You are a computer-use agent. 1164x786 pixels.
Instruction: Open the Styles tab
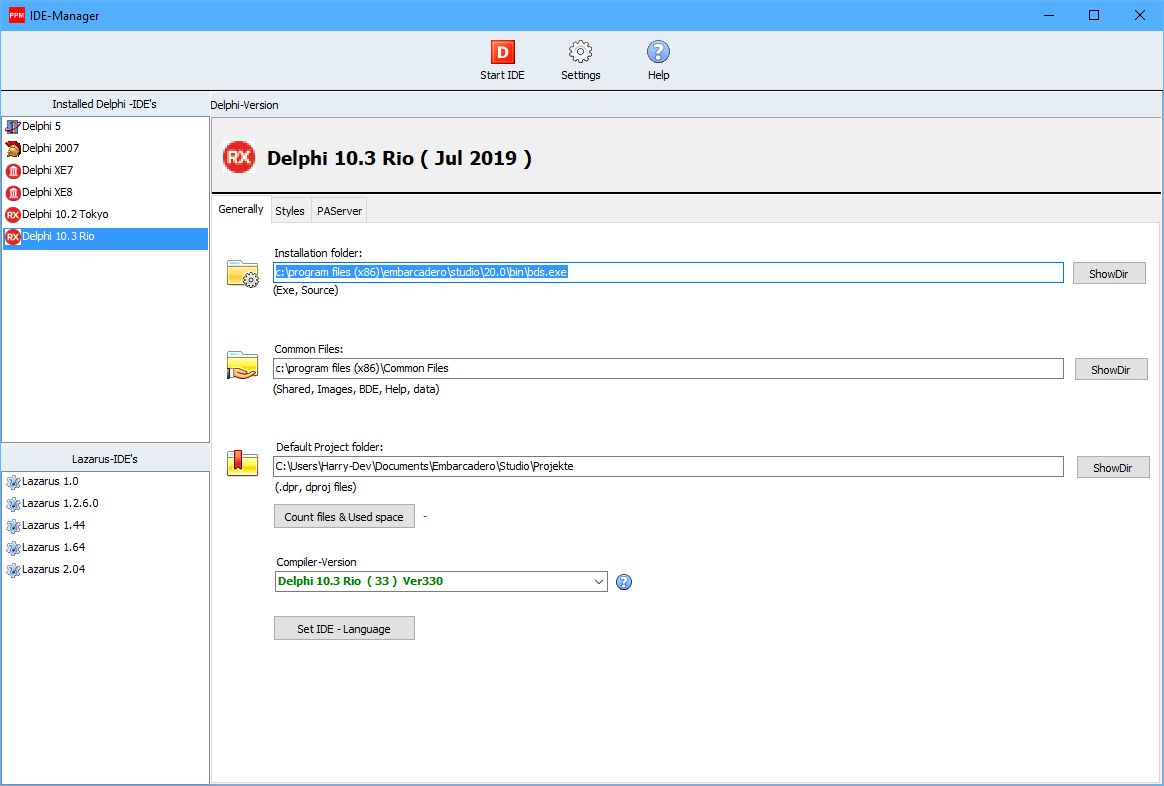coord(290,211)
